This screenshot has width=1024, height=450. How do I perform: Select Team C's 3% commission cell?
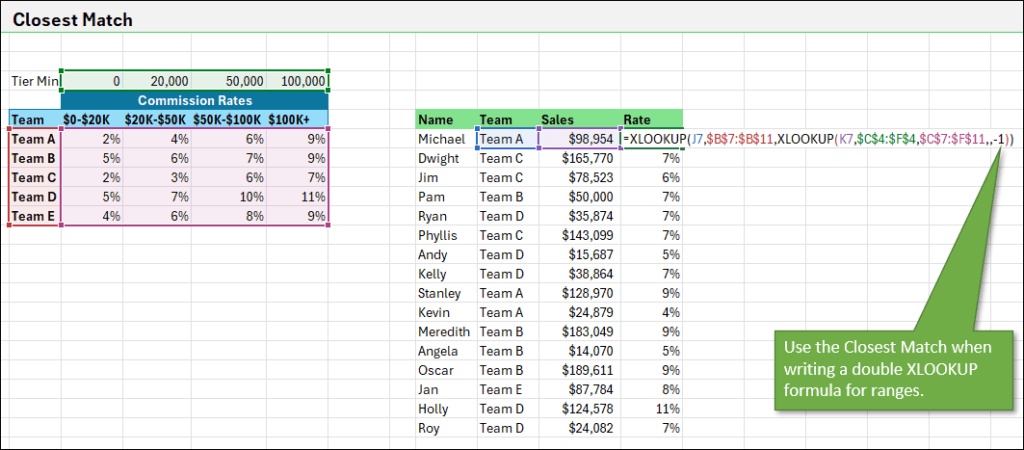tap(161, 177)
